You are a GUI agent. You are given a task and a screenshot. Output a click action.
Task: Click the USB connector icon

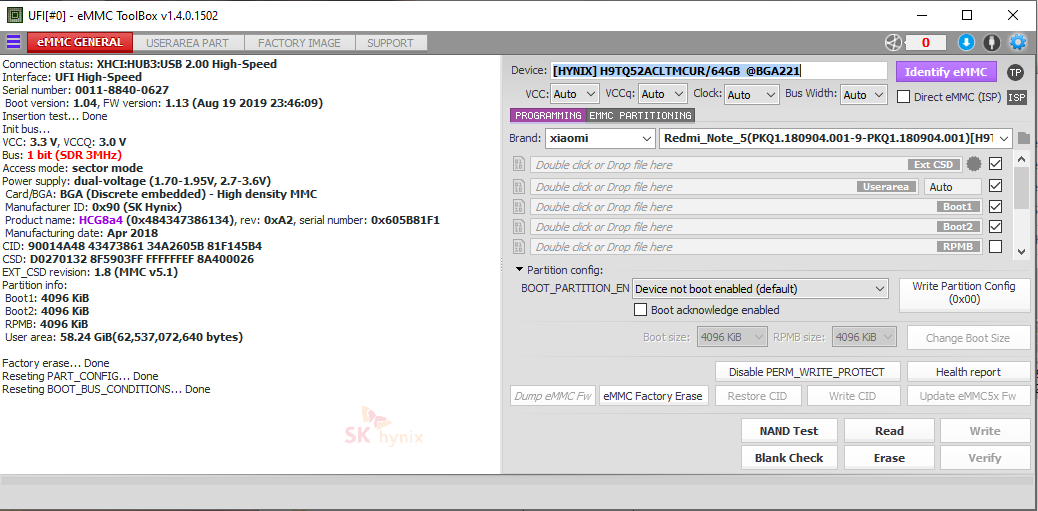[x=991, y=43]
